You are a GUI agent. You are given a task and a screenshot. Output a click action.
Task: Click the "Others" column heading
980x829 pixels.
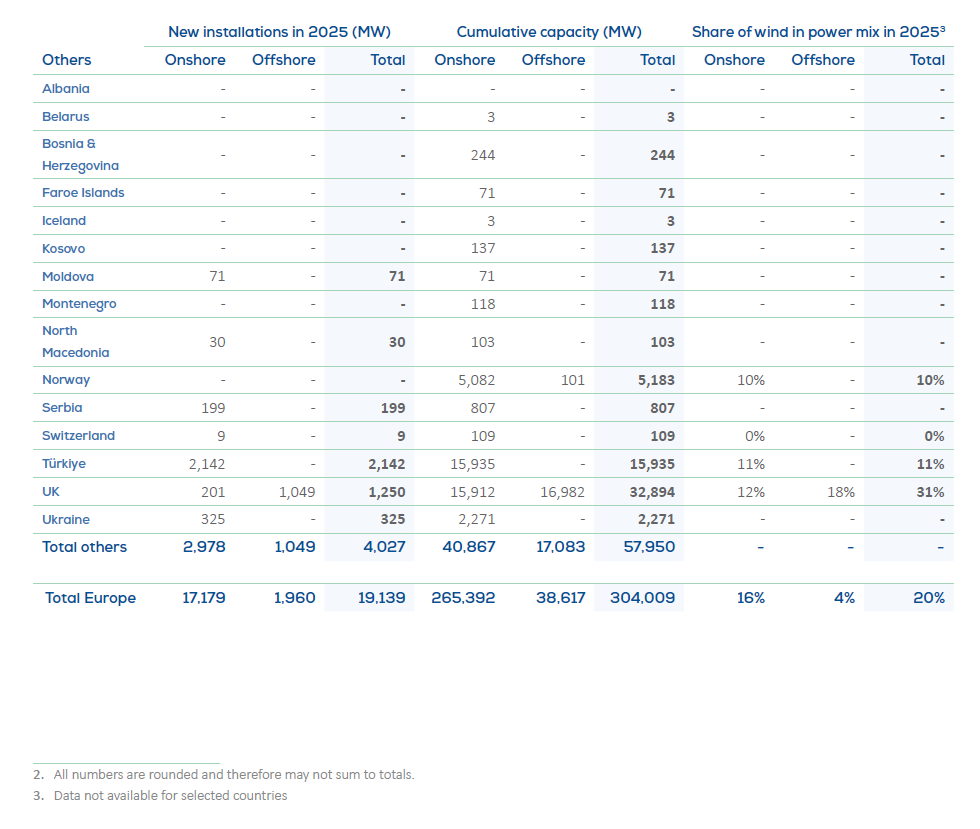(67, 60)
